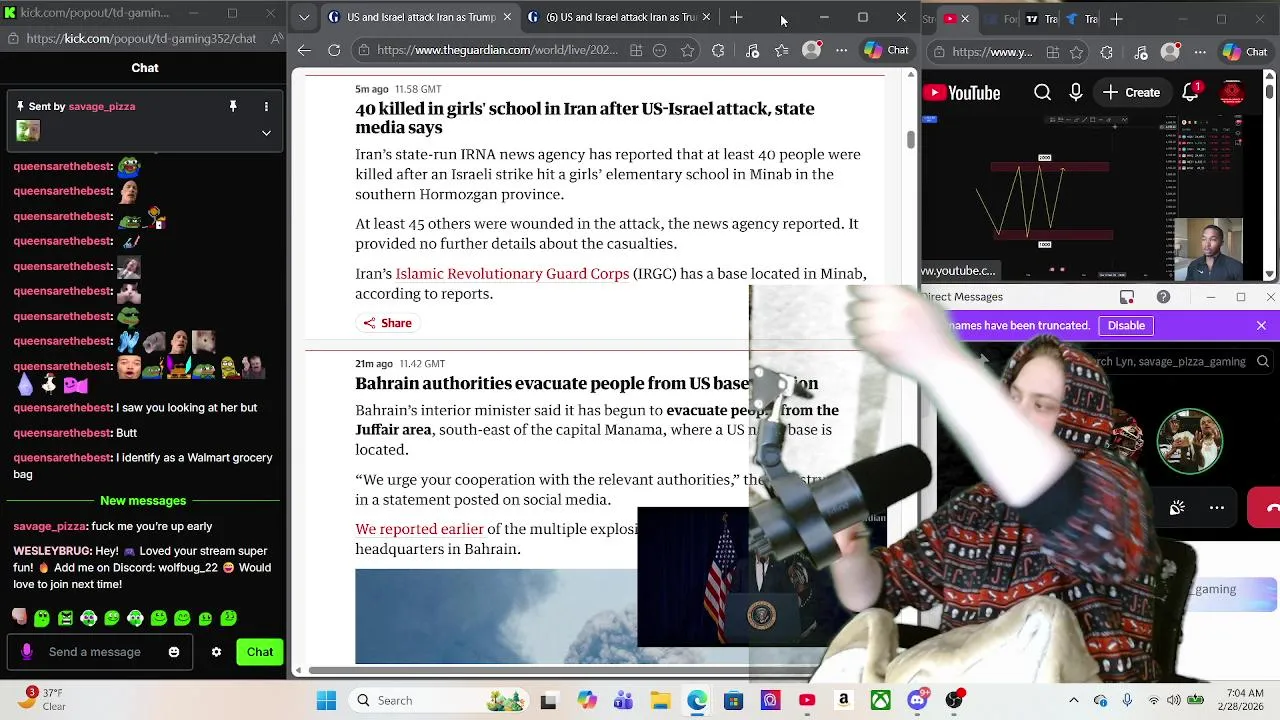This screenshot has height=720, width=1280.
Task: Open new tab in YouTube browser window
Action: pos(1116,19)
